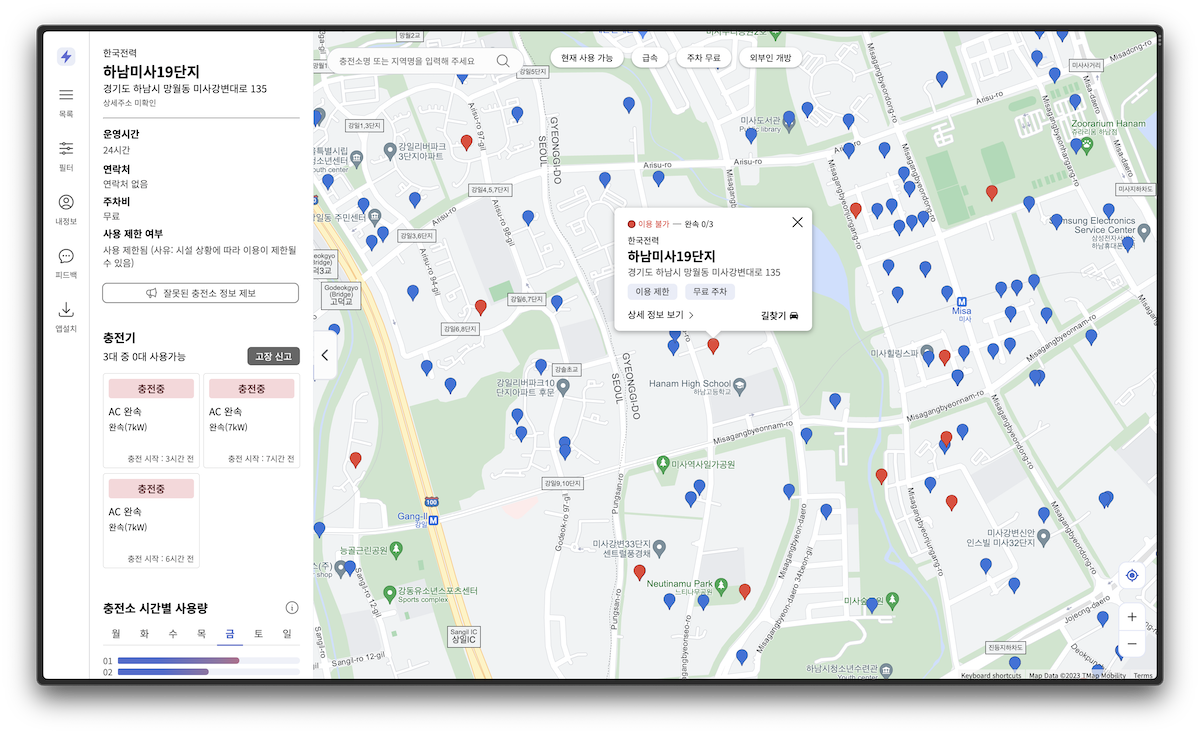Click the 미사강변33단지 센트럴풍경채 marker
Screen dimensions: 1200x734
[660, 547]
